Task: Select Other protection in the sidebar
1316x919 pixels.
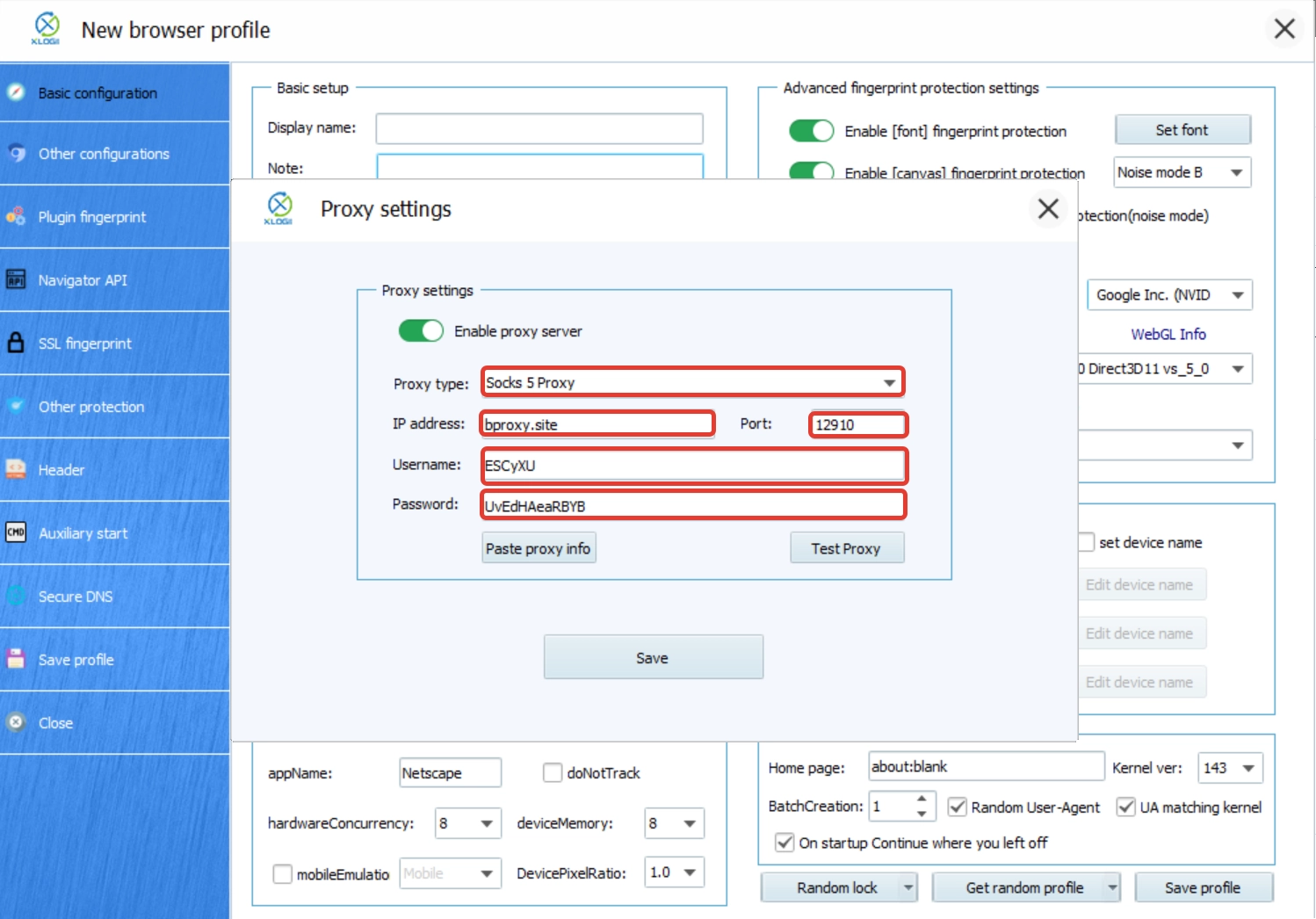Action: [91, 407]
